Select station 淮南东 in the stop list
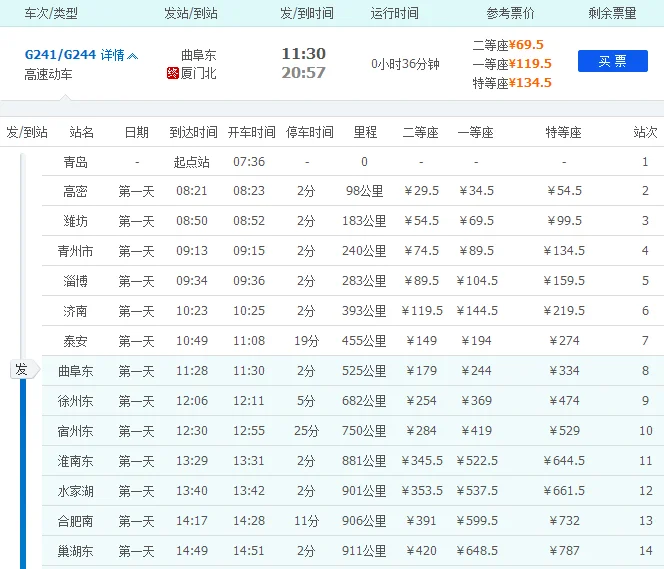 pyautogui.click(x=75, y=461)
